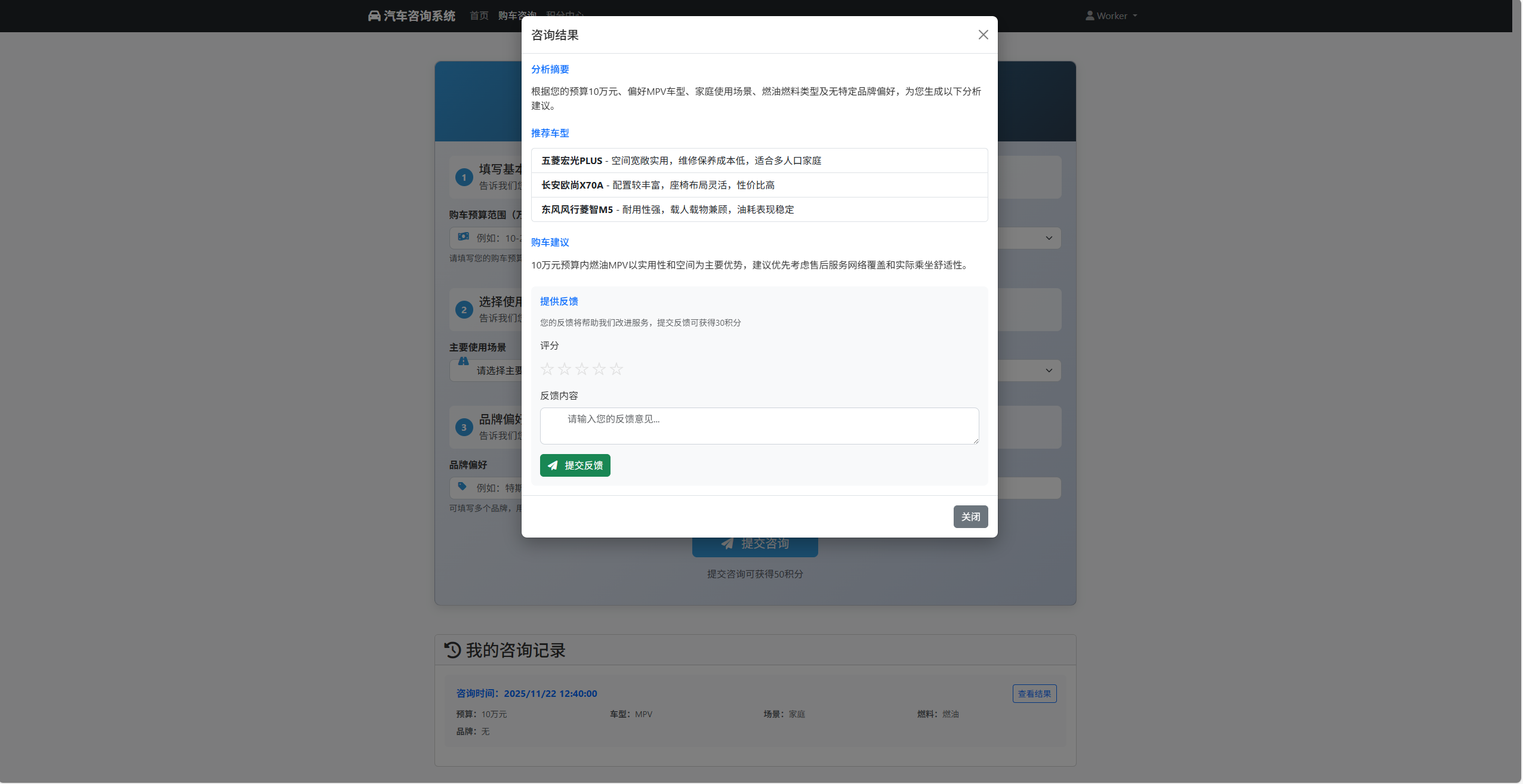Click the 反馈内容 feedback text area
This screenshot has height=784, width=1523.
point(759,425)
